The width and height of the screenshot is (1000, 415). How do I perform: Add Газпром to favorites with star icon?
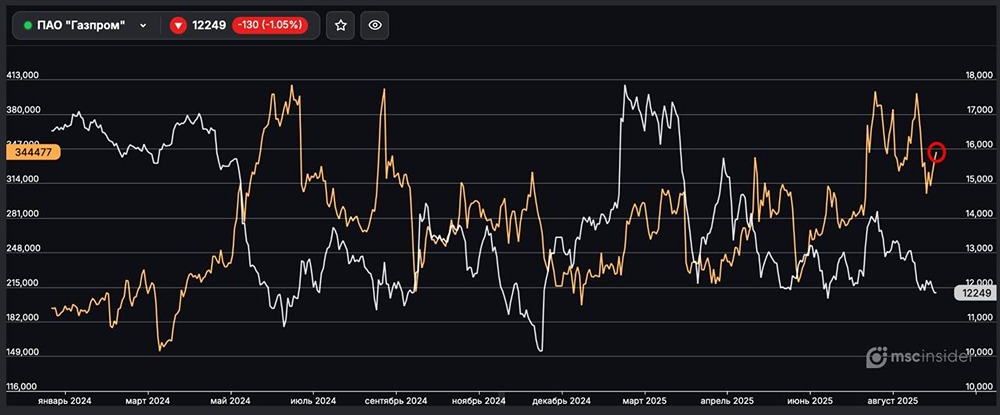tap(341, 26)
